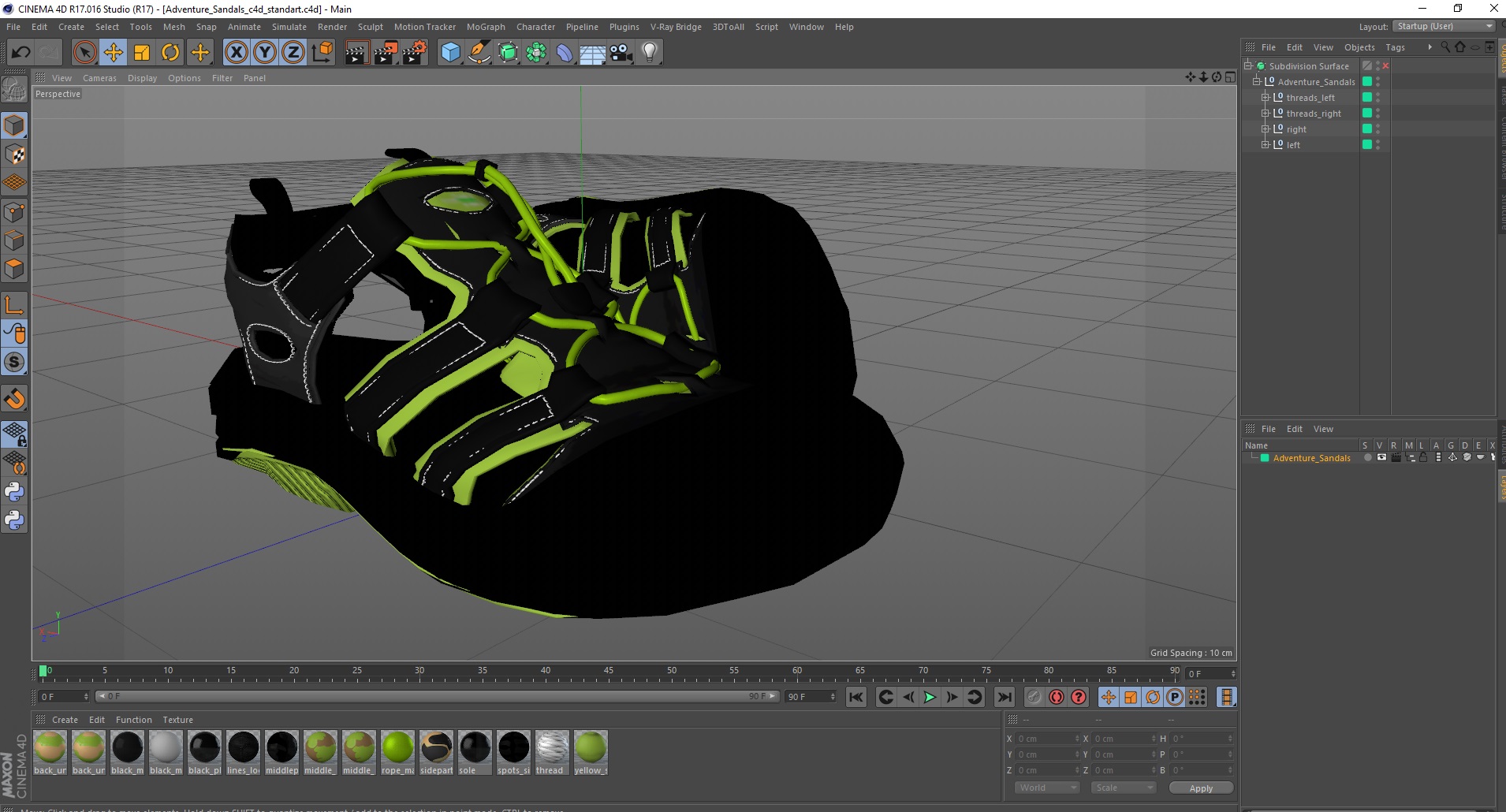Image resolution: width=1506 pixels, height=812 pixels.
Task: Toggle Y axis lock
Action: coord(265,53)
